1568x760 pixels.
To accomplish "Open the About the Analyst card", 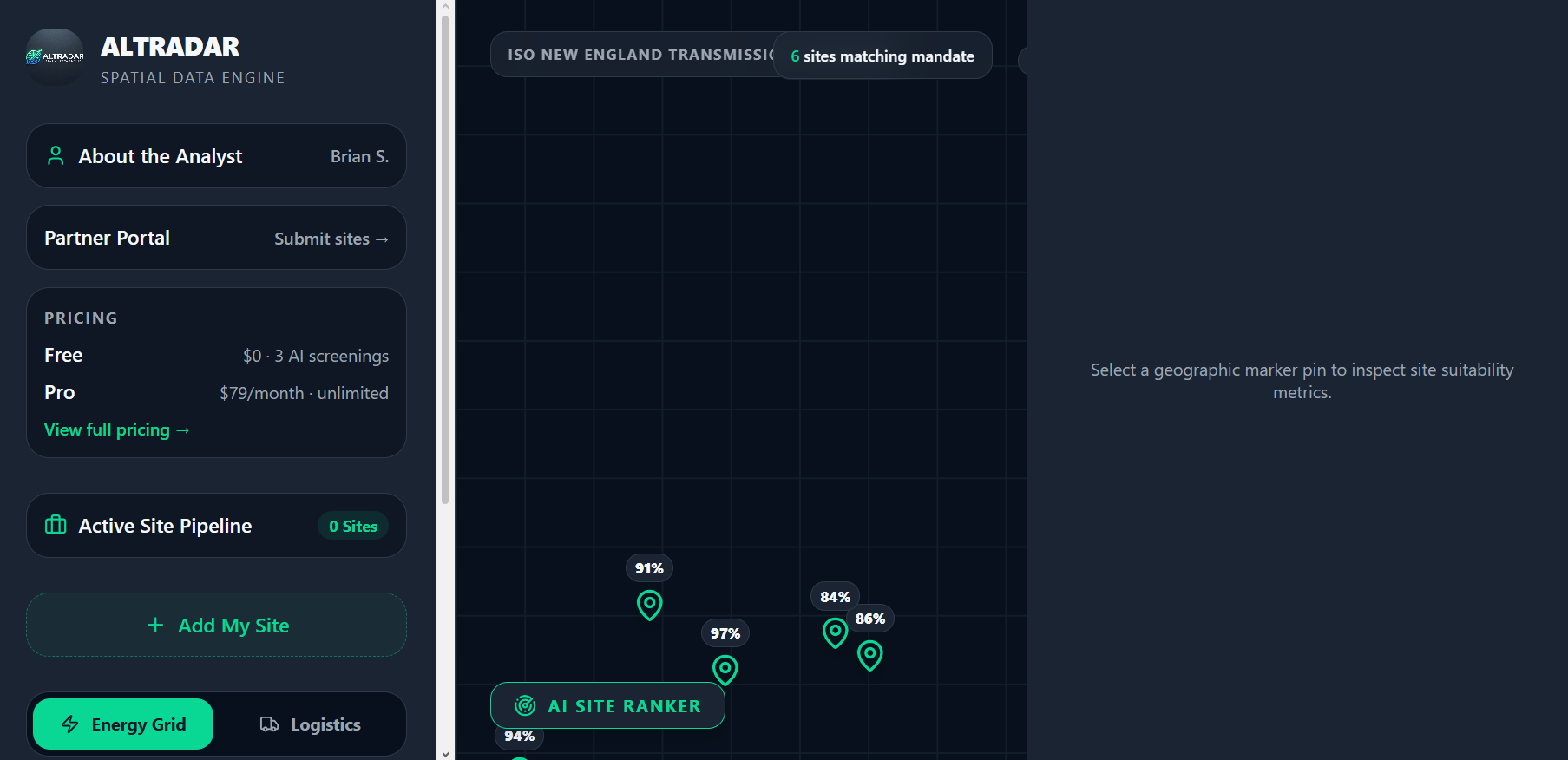I will 216,156.
